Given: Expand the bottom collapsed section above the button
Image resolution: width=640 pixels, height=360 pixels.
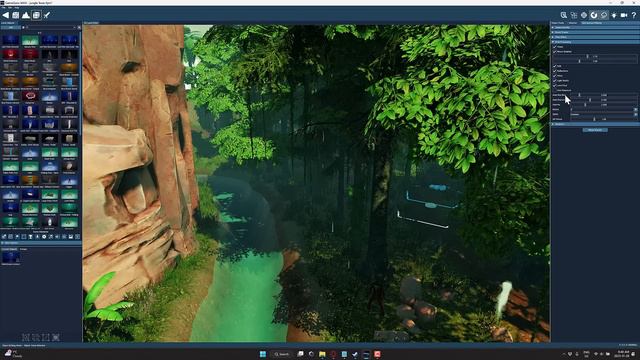Looking at the screenshot, I should coord(595,124).
